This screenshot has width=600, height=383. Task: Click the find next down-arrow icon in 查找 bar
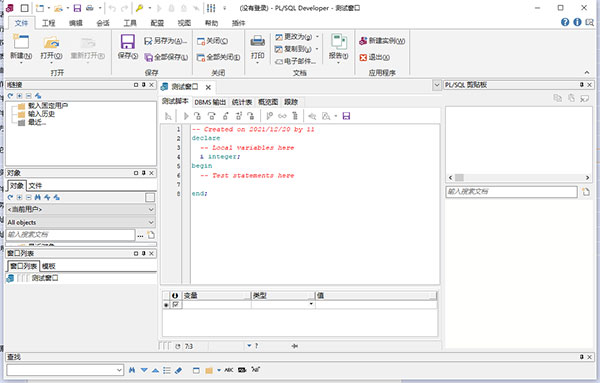pyautogui.click(x=144, y=370)
